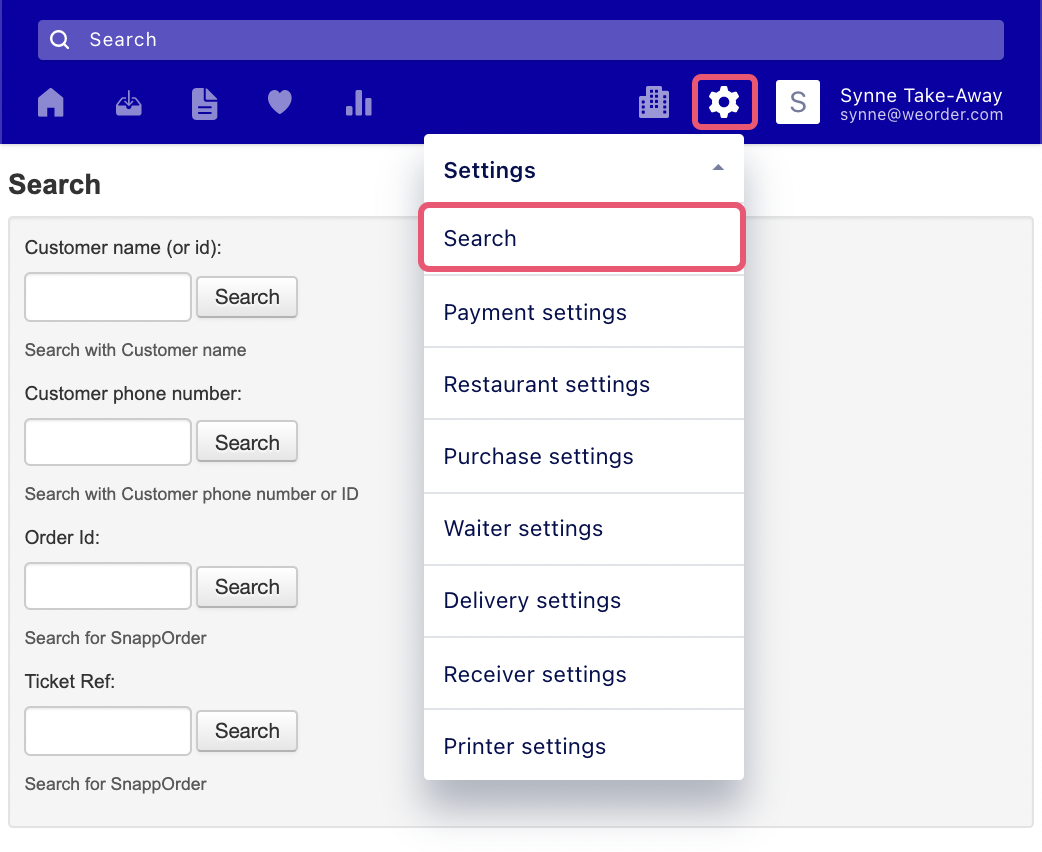This screenshot has height=852, width=1042.
Task: Focus the Order Id input field
Action: tap(108, 586)
